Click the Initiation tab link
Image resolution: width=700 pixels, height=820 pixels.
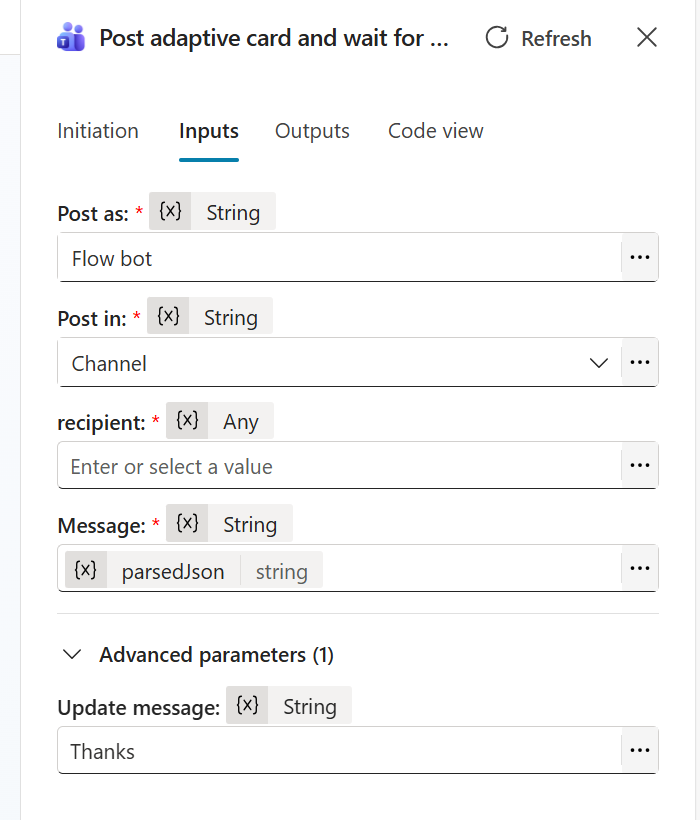point(97,131)
